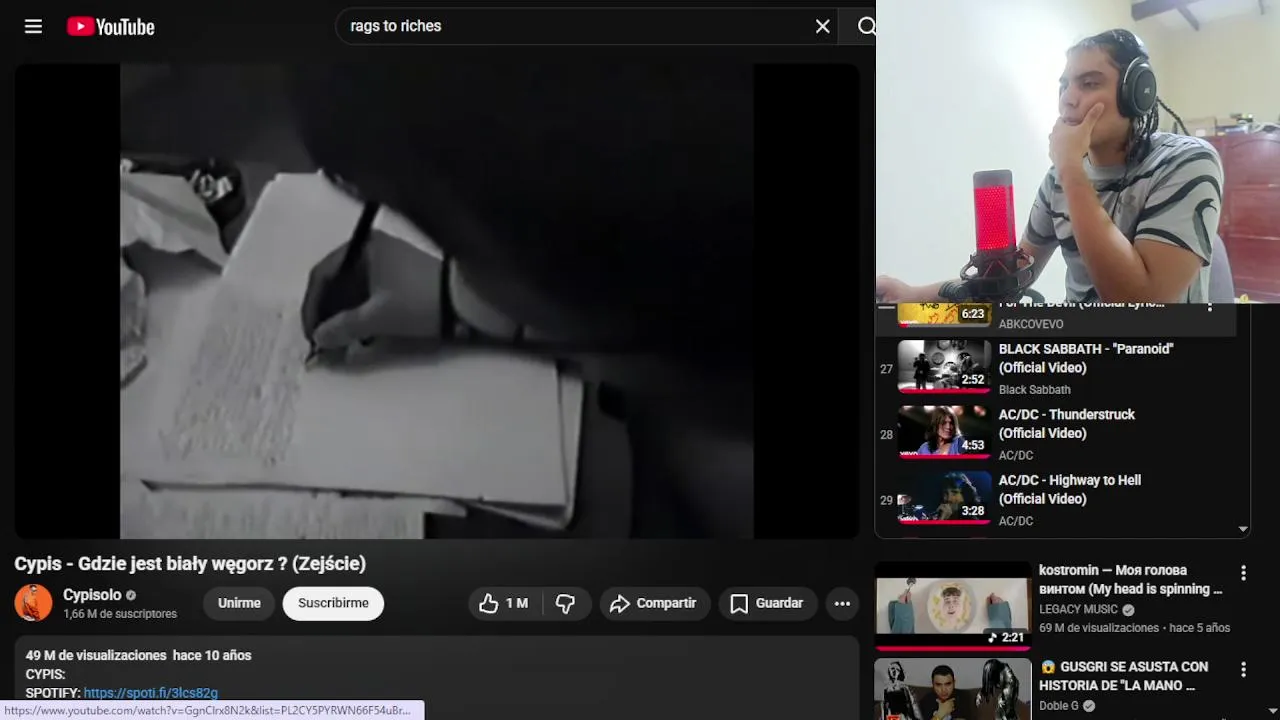Join the channel via Unirme

click(239, 603)
